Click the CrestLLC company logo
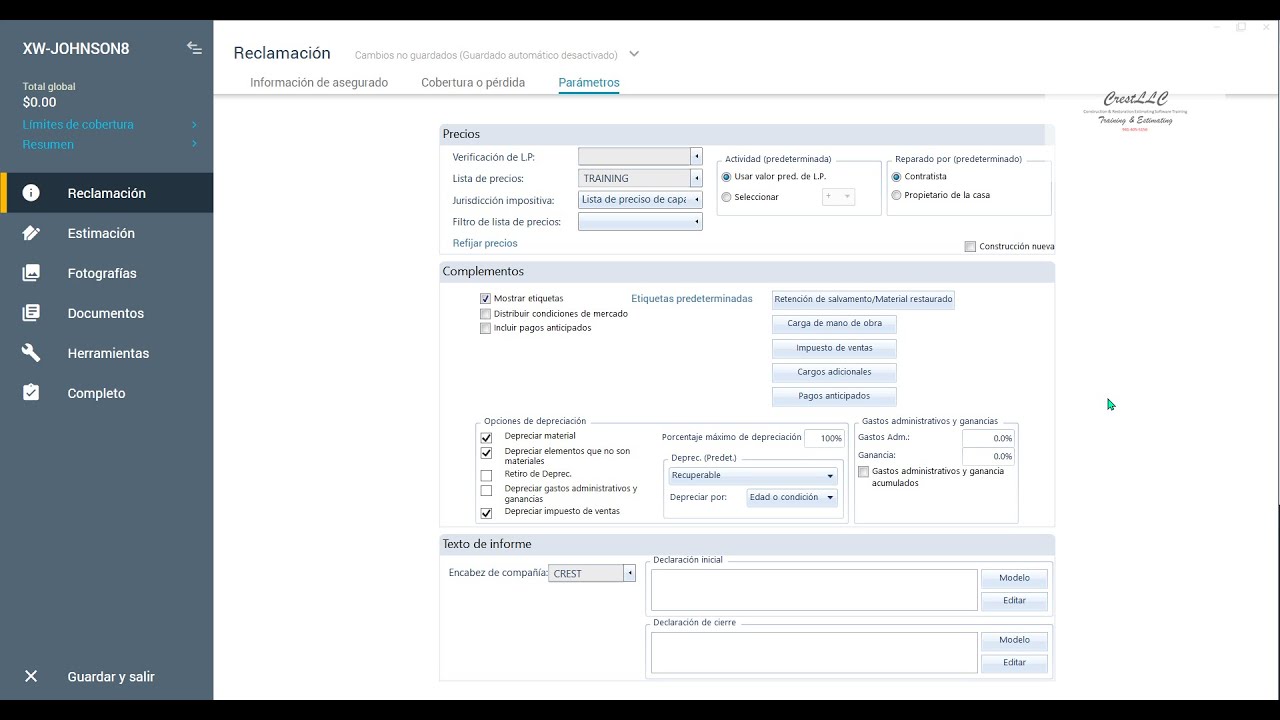This screenshot has width=1280, height=720. pos(1135,110)
